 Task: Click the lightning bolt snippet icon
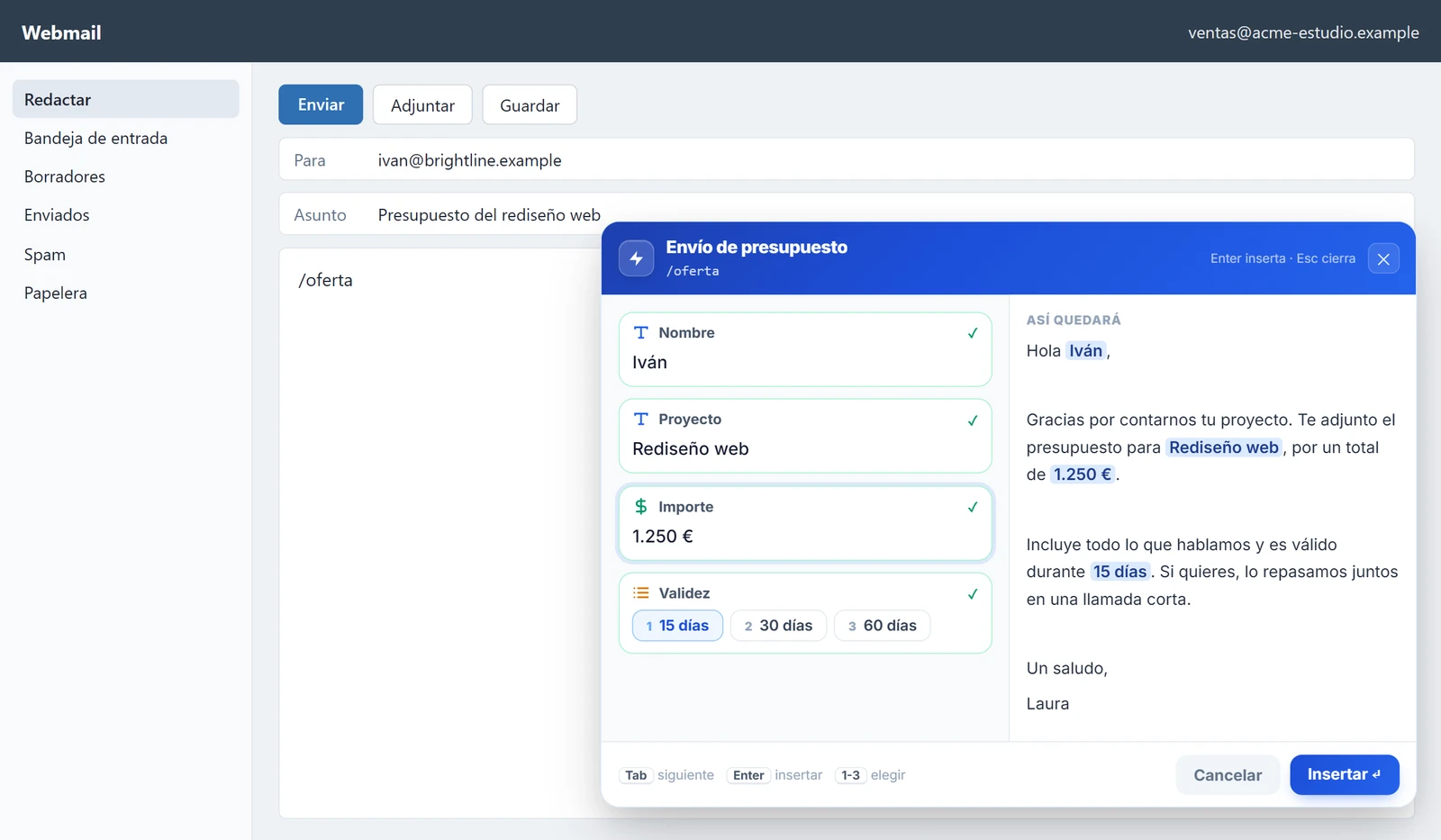pyautogui.click(x=636, y=258)
